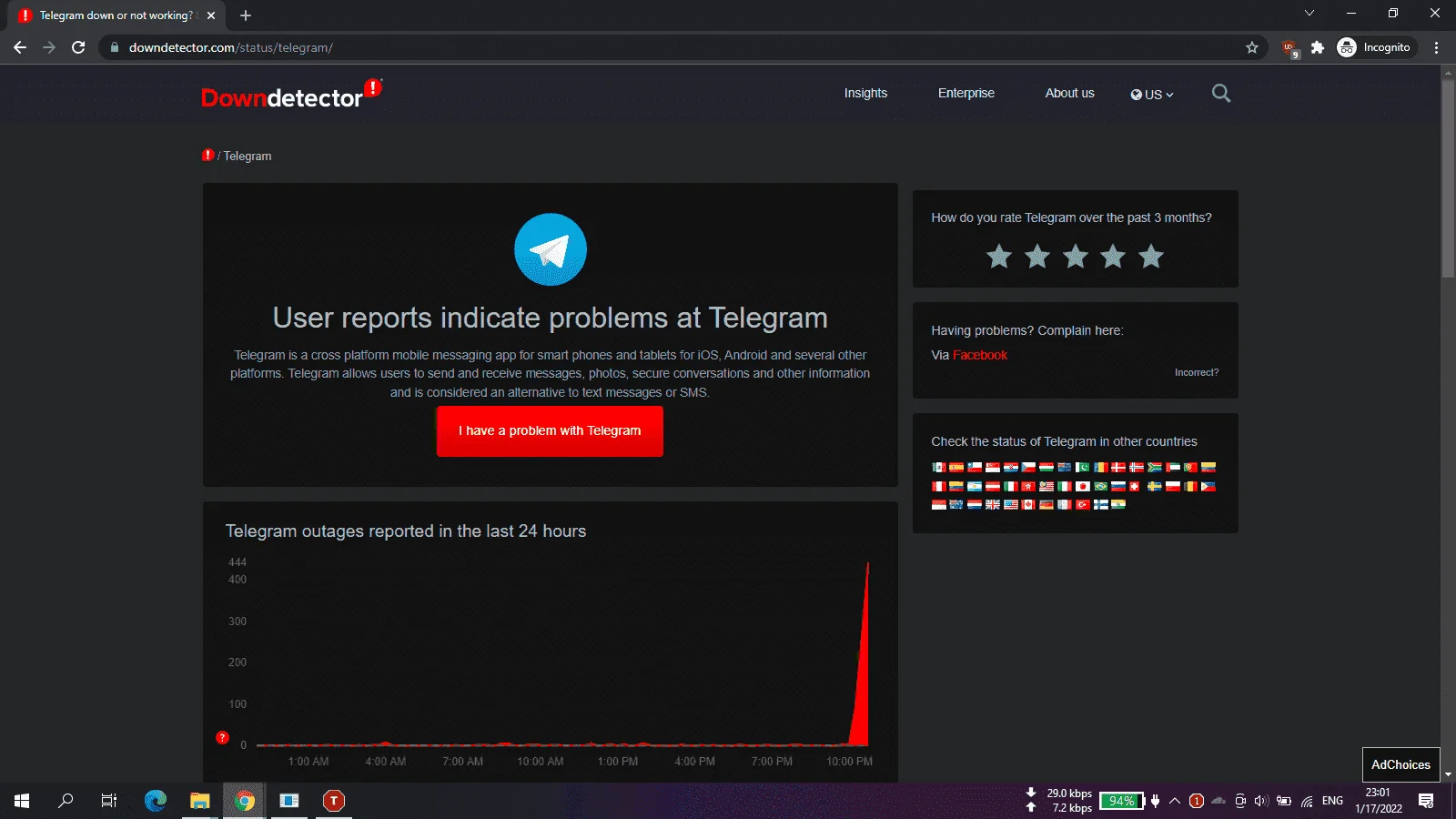Open the volume control in tray
Screen dimensions: 1456x819
[x=1261, y=801]
